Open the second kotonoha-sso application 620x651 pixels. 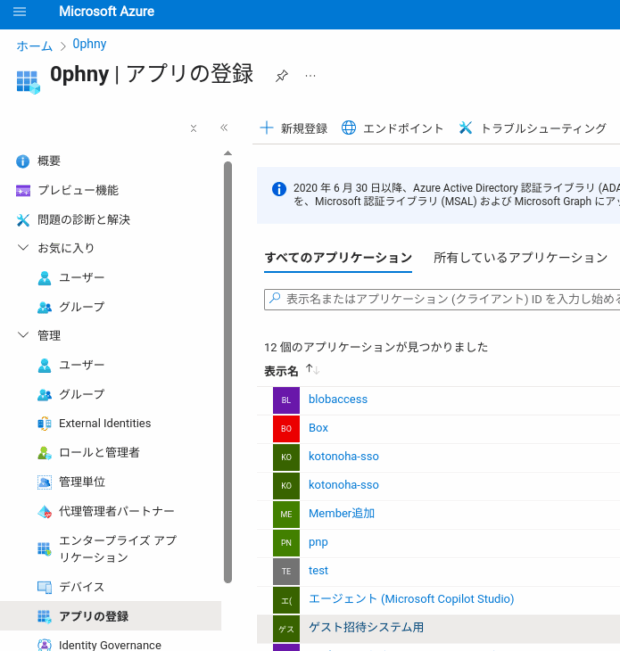click(x=343, y=485)
